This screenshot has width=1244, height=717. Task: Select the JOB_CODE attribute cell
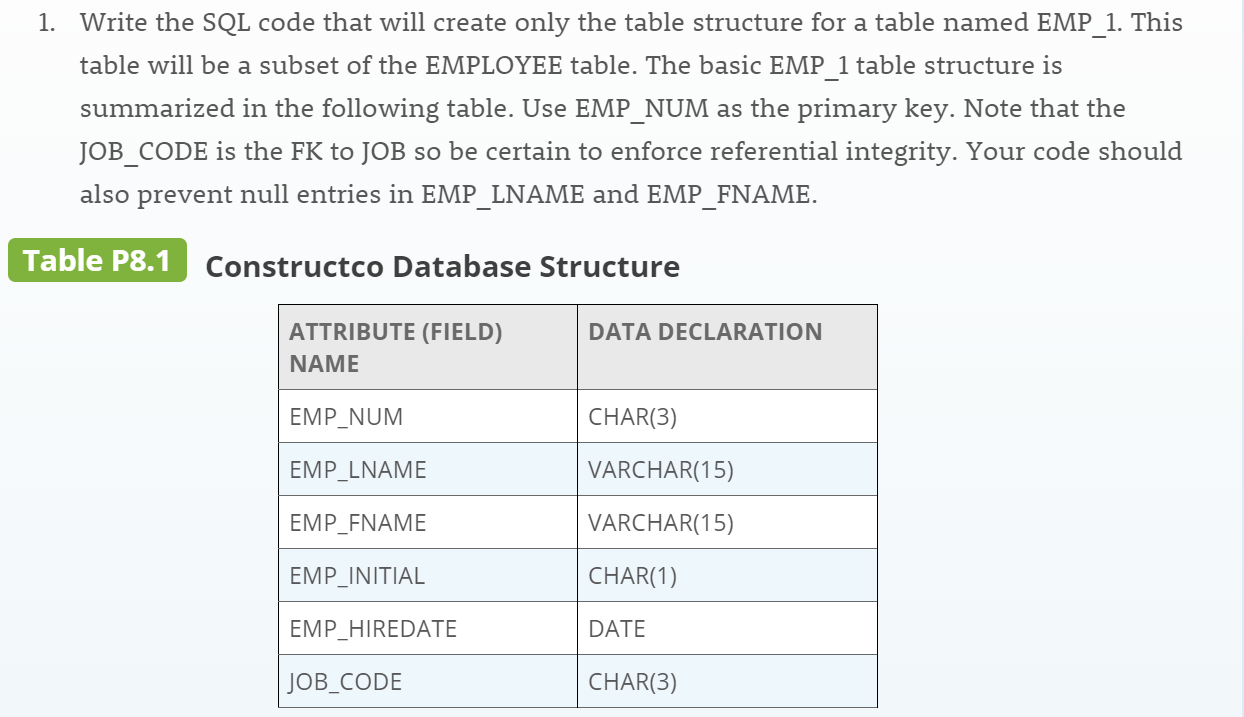(x=428, y=682)
